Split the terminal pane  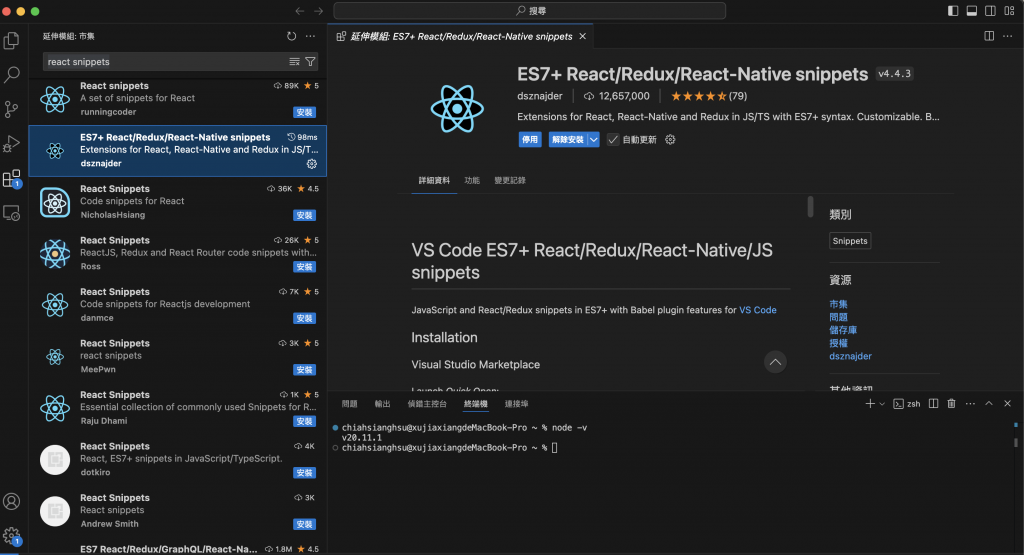933,404
